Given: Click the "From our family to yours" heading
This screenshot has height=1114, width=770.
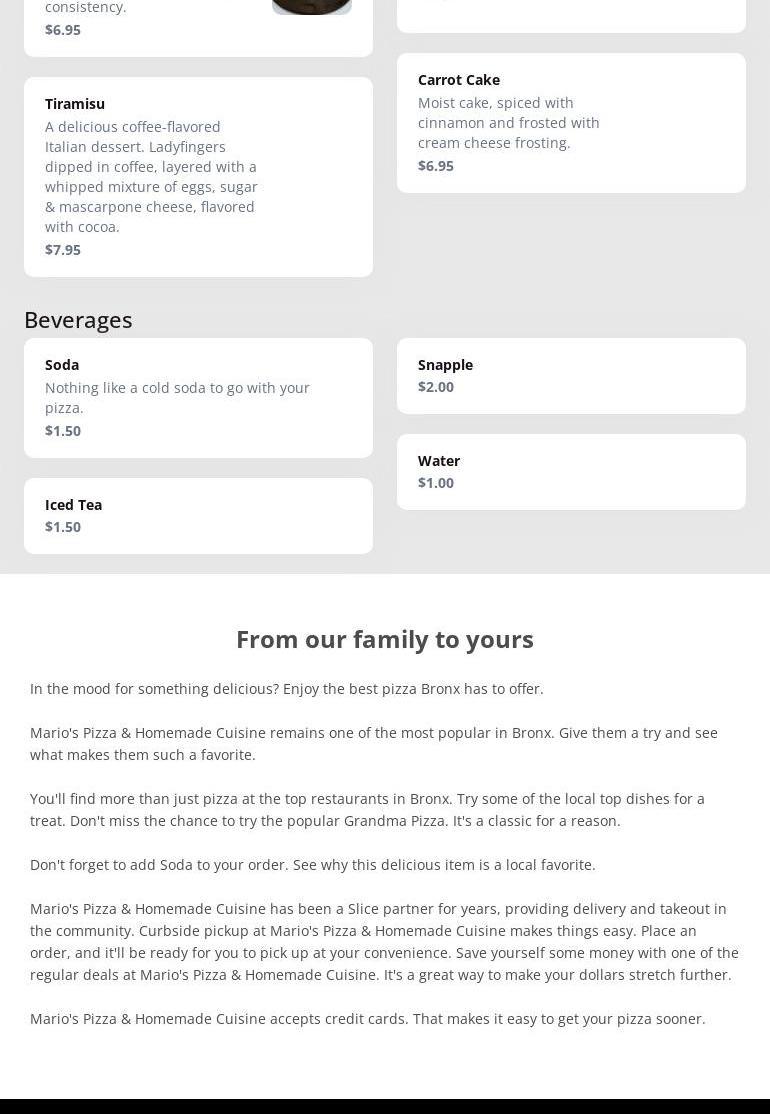Looking at the screenshot, I should pos(385,639).
